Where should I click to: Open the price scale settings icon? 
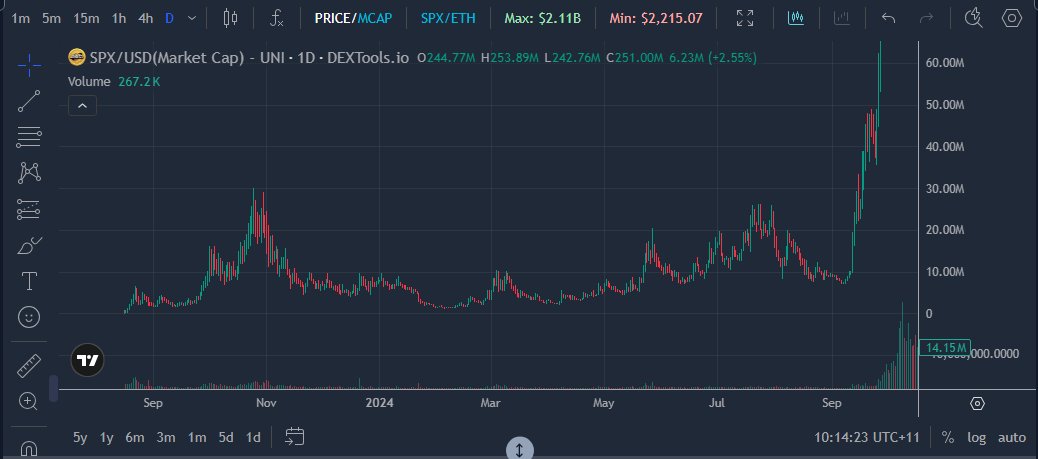click(x=978, y=403)
